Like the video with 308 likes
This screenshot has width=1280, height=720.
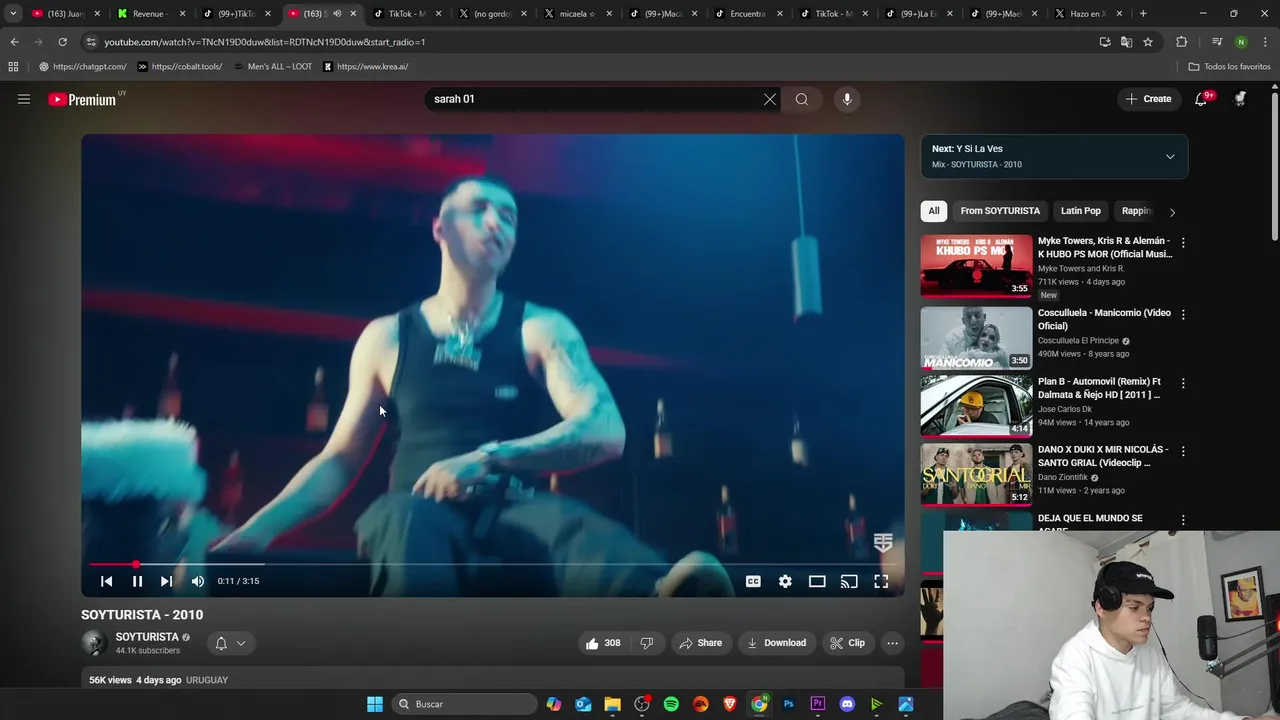click(603, 643)
